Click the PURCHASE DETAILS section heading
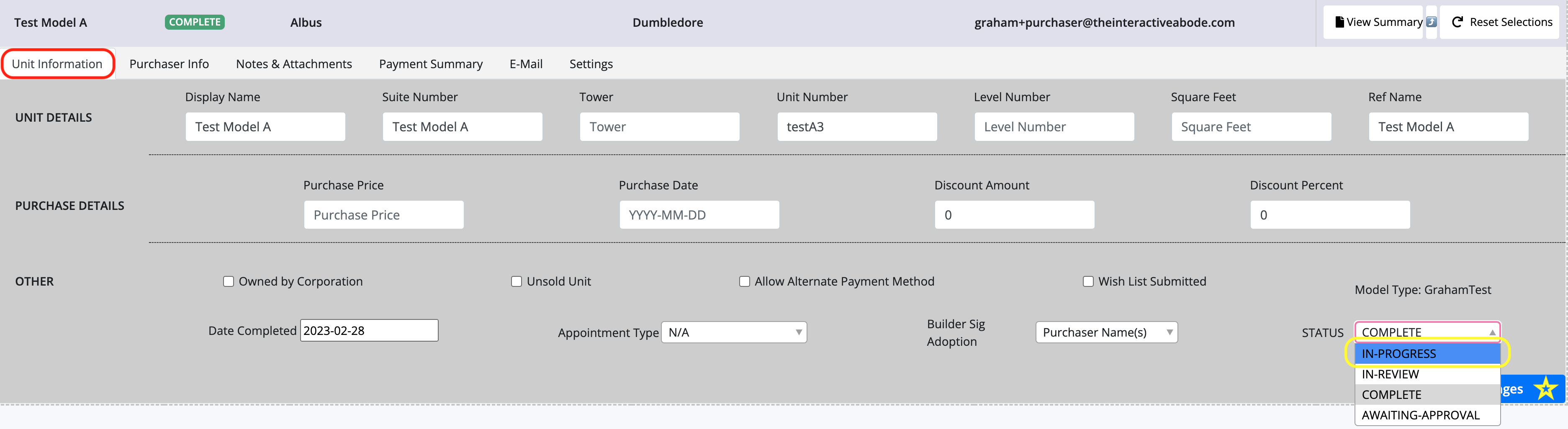 tap(69, 205)
